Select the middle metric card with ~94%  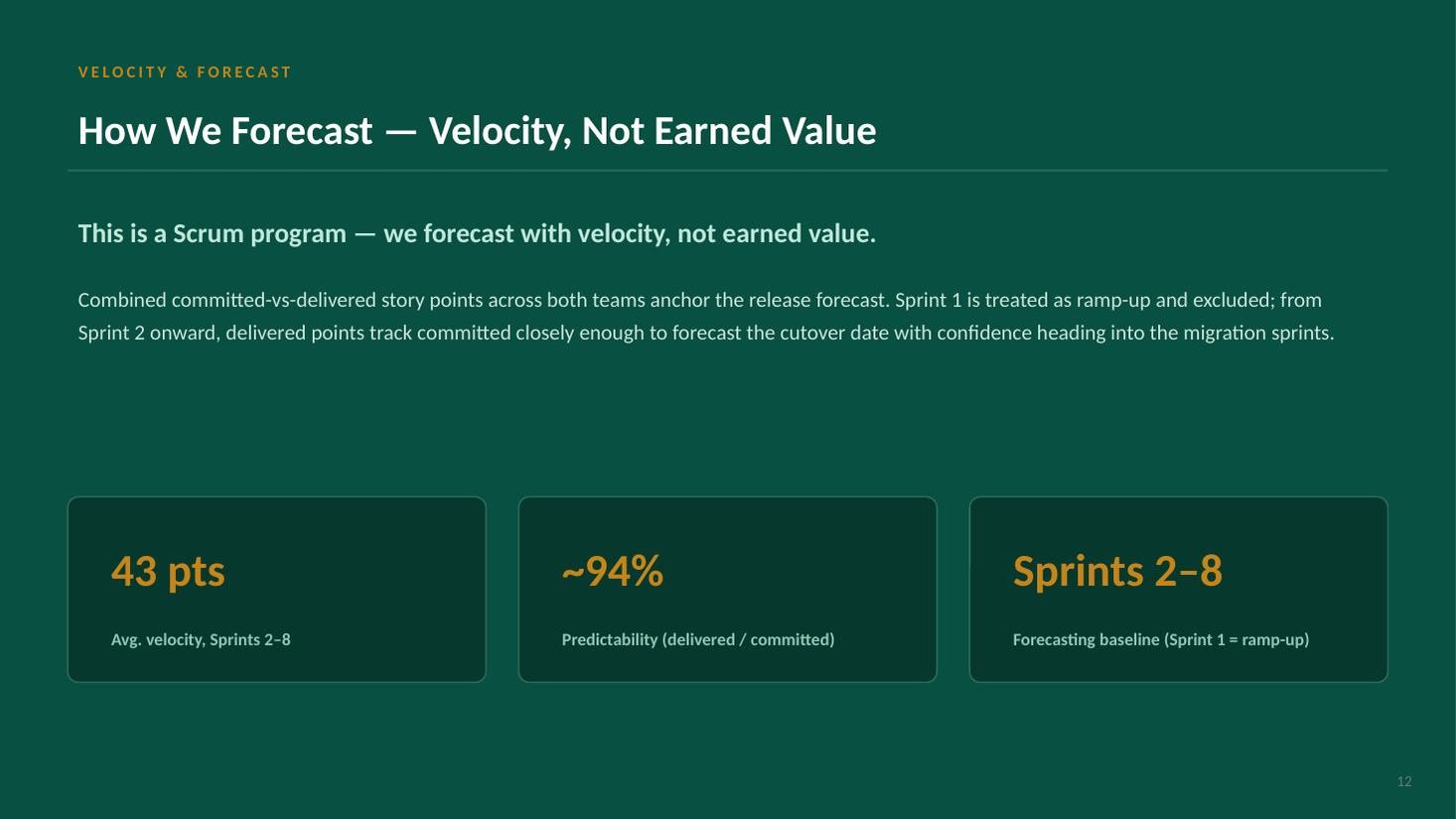pyautogui.click(x=728, y=590)
